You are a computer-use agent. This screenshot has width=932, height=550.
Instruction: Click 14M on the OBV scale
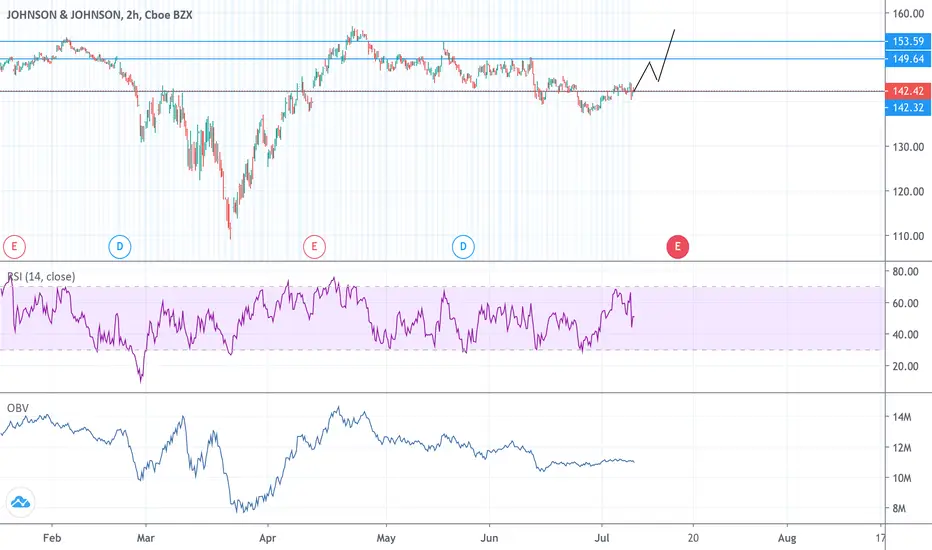point(902,417)
